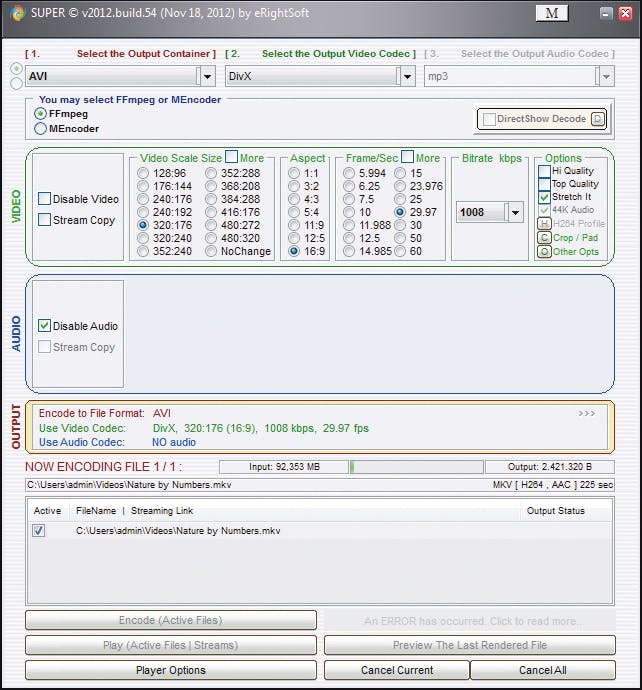Select NoChange video scale size
642x690 pixels.
click(x=211, y=251)
